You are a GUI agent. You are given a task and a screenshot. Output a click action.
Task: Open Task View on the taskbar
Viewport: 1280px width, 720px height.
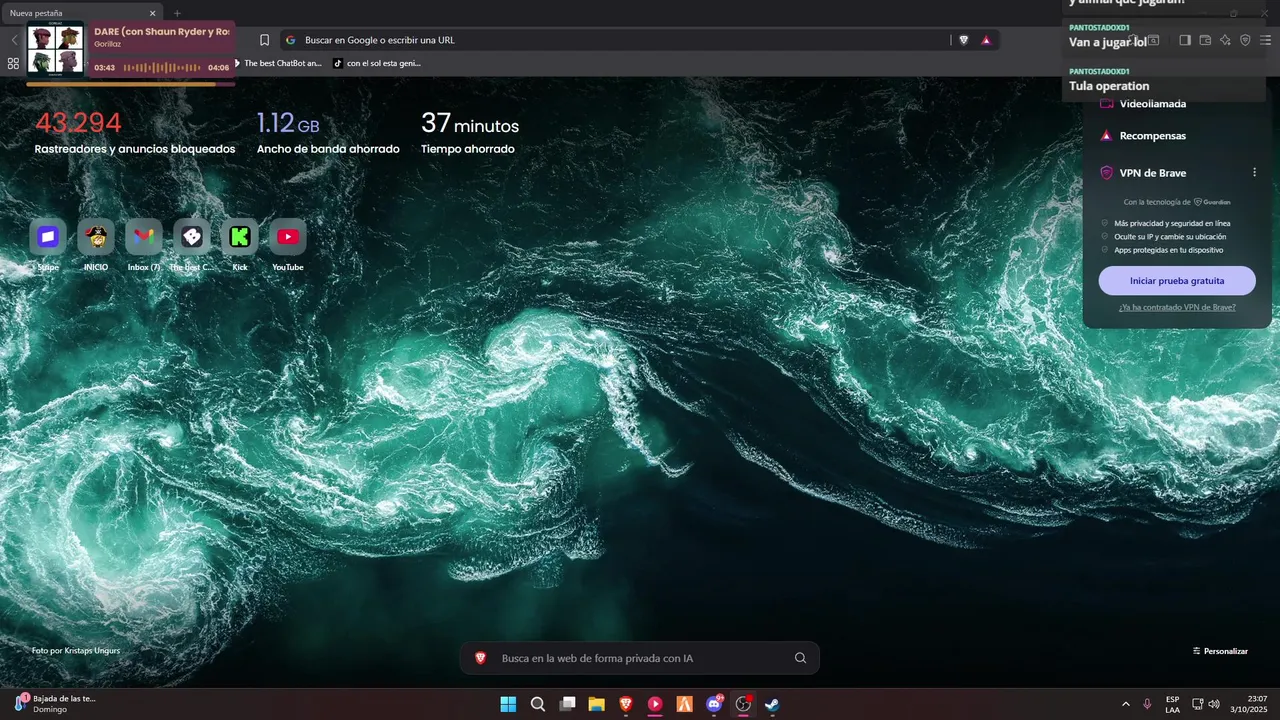pos(567,704)
